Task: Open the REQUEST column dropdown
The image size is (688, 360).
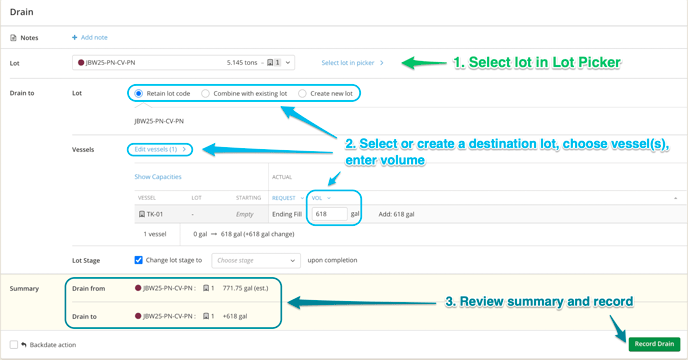Action: (288, 198)
